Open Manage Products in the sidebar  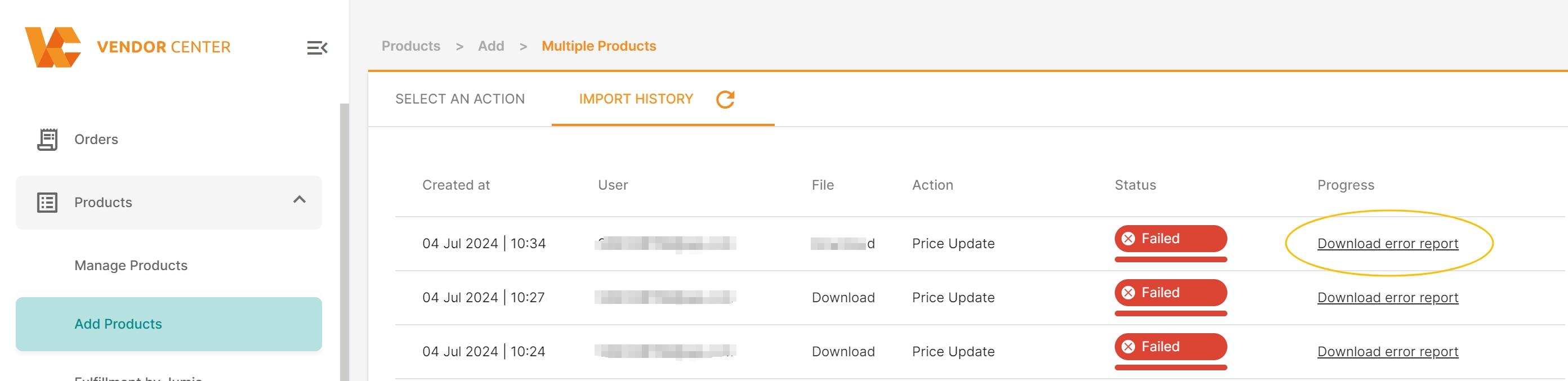pyautogui.click(x=131, y=266)
